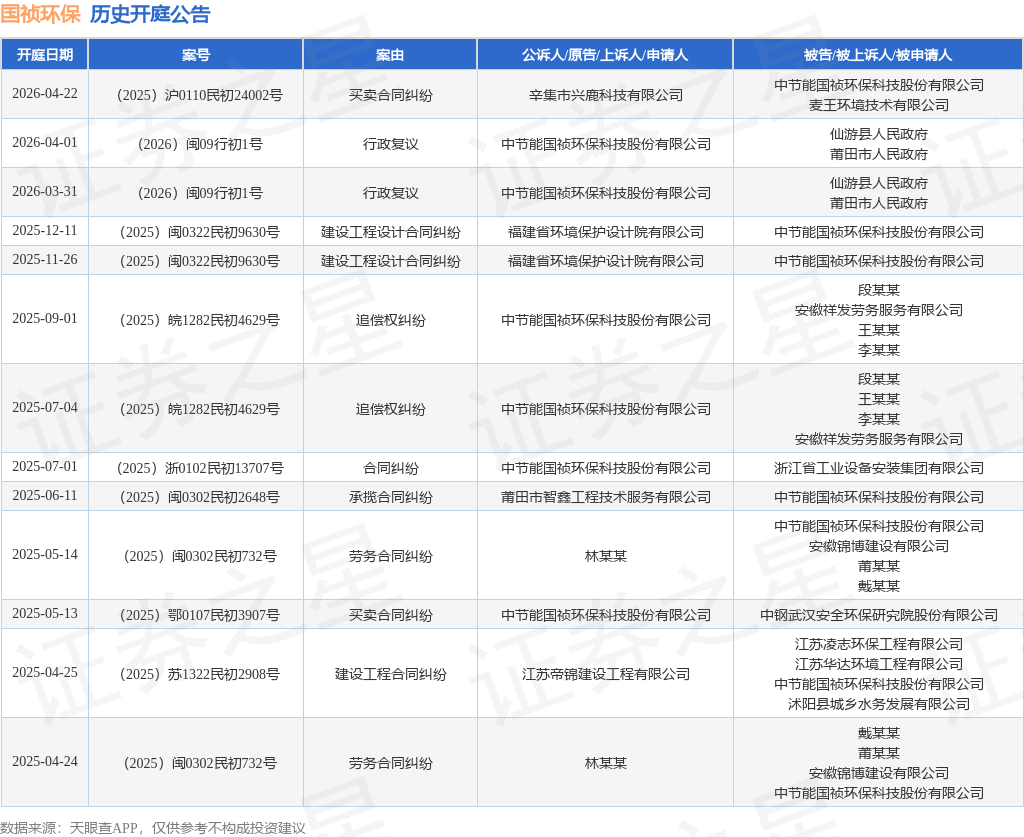
Task: Click defendant 中钢武汉安全环保研究院股份有限公司
Action: click(x=878, y=615)
